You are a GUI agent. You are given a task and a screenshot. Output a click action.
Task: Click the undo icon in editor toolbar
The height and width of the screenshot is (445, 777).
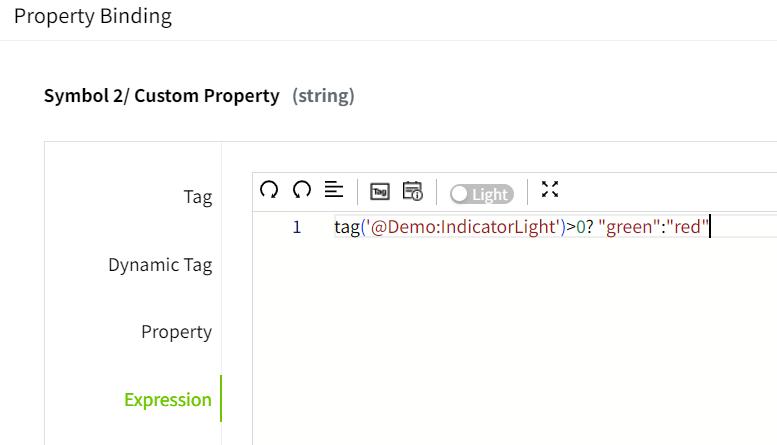(269, 189)
